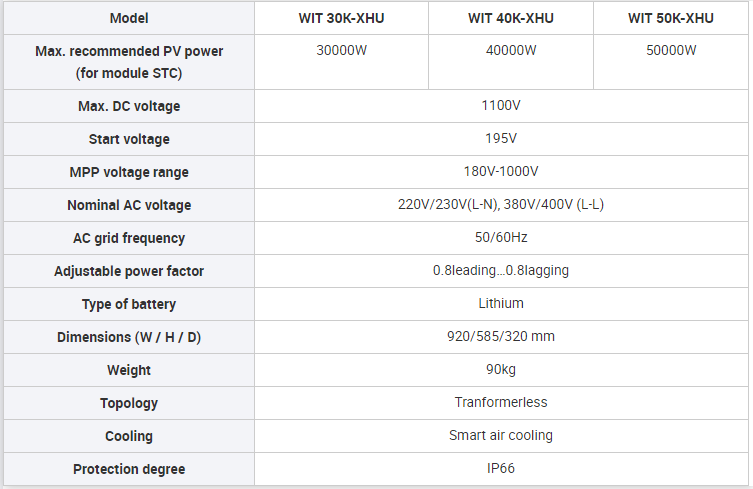
Task: Click the WIT 50K-XHU model header
Action: [x=671, y=18]
